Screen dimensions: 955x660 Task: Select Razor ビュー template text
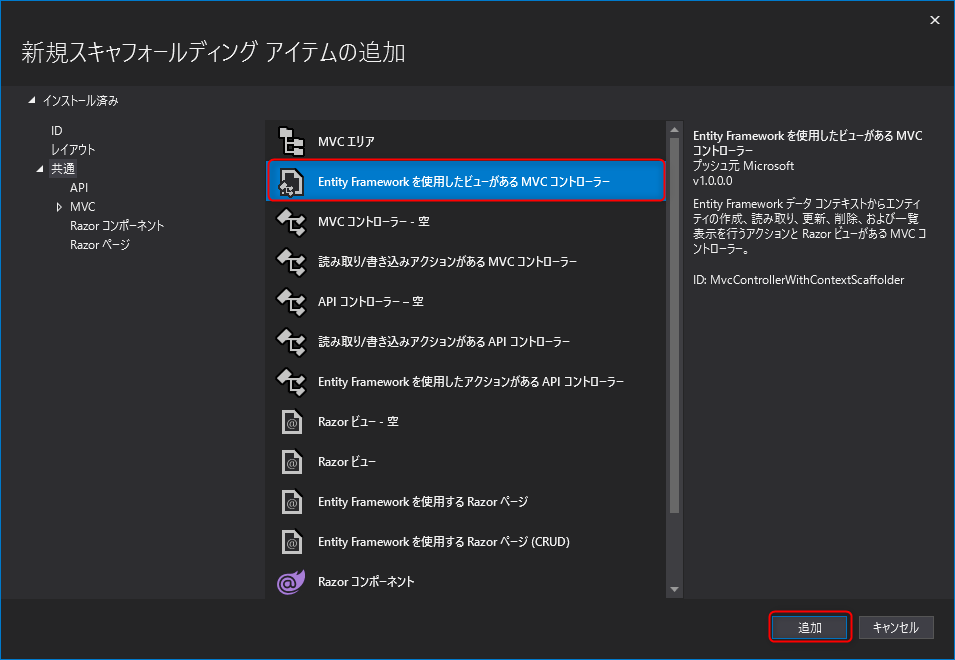[347, 462]
